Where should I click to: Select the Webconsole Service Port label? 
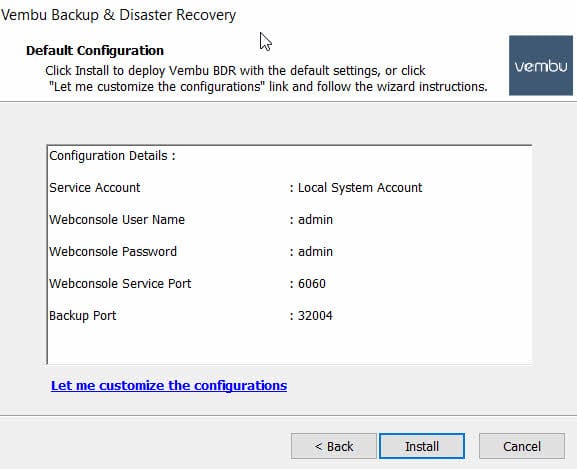click(x=120, y=284)
